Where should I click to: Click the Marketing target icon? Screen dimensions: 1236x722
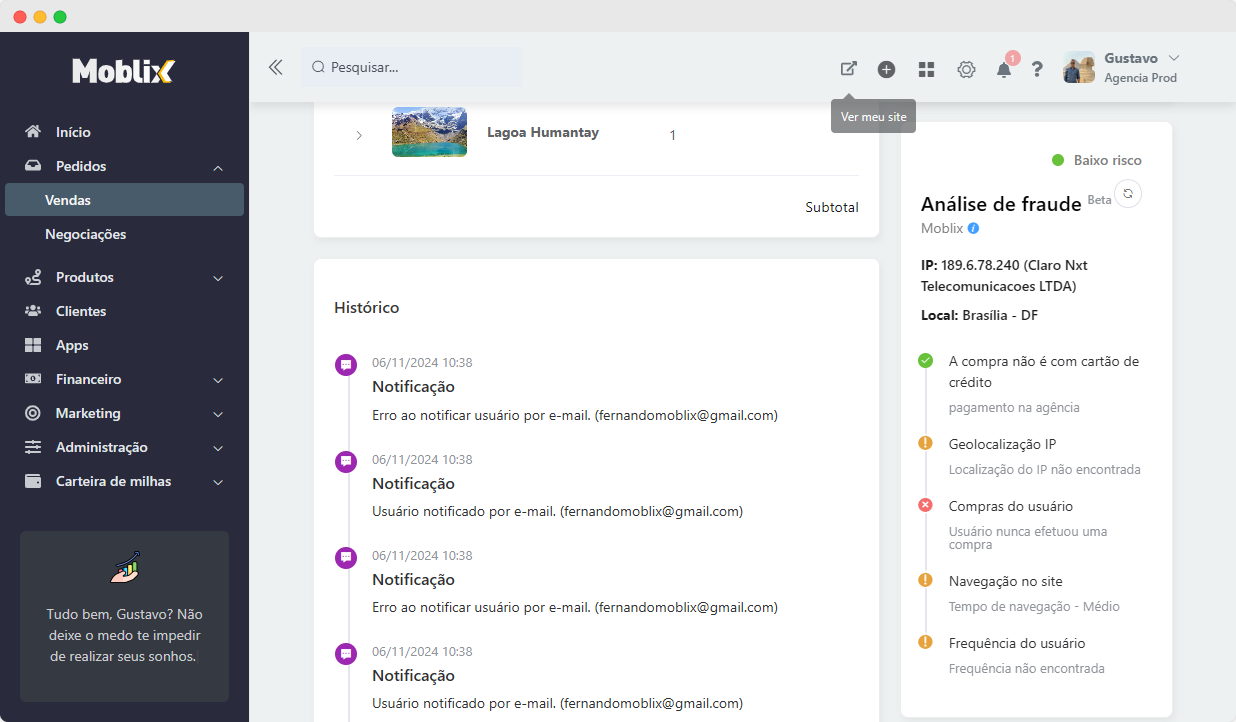tap(33, 413)
